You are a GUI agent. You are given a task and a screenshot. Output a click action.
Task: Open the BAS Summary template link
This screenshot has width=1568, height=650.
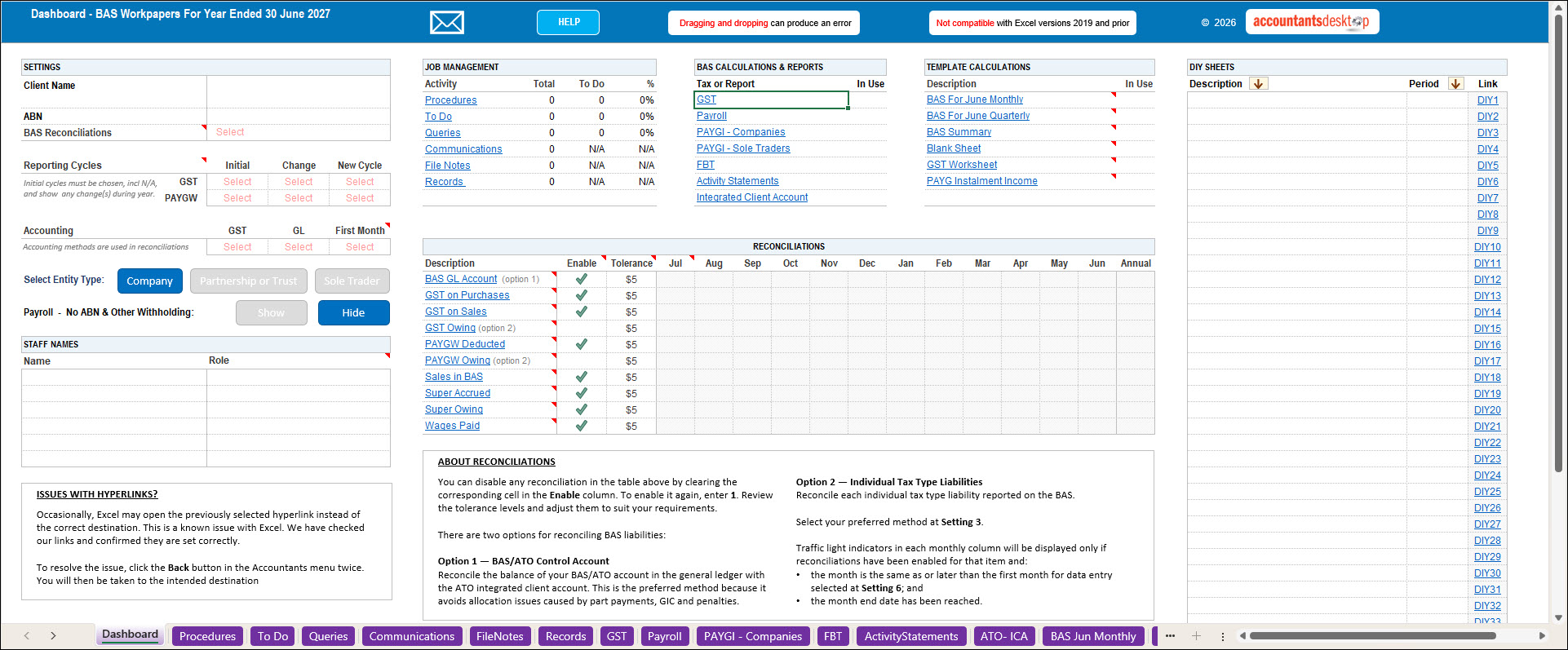point(959,132)
